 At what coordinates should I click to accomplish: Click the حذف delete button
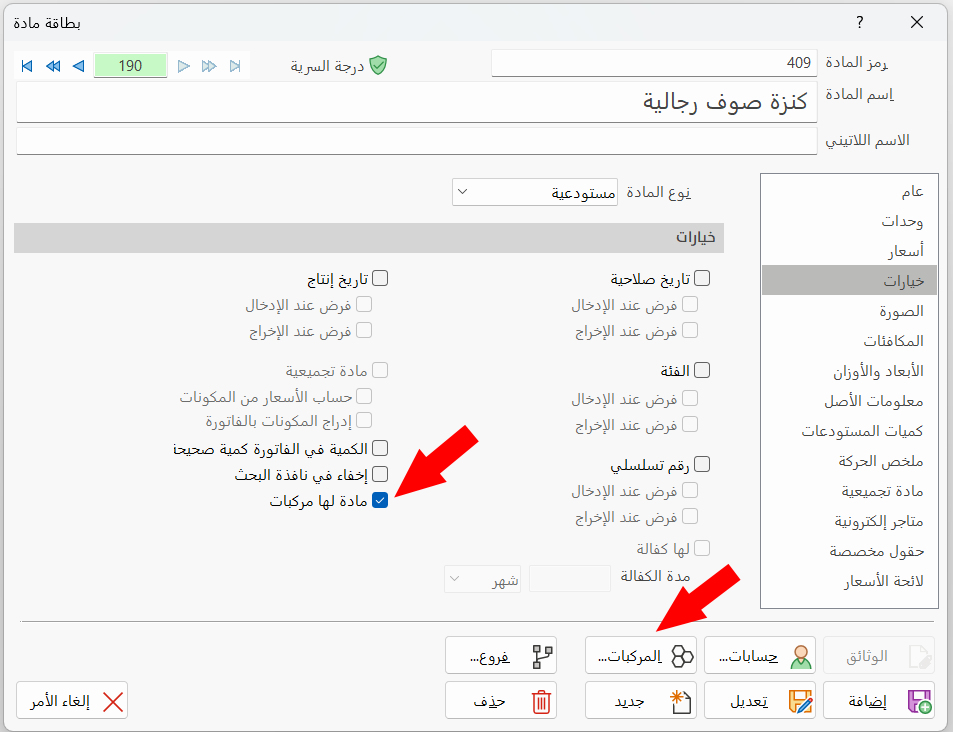pos(501,700)
